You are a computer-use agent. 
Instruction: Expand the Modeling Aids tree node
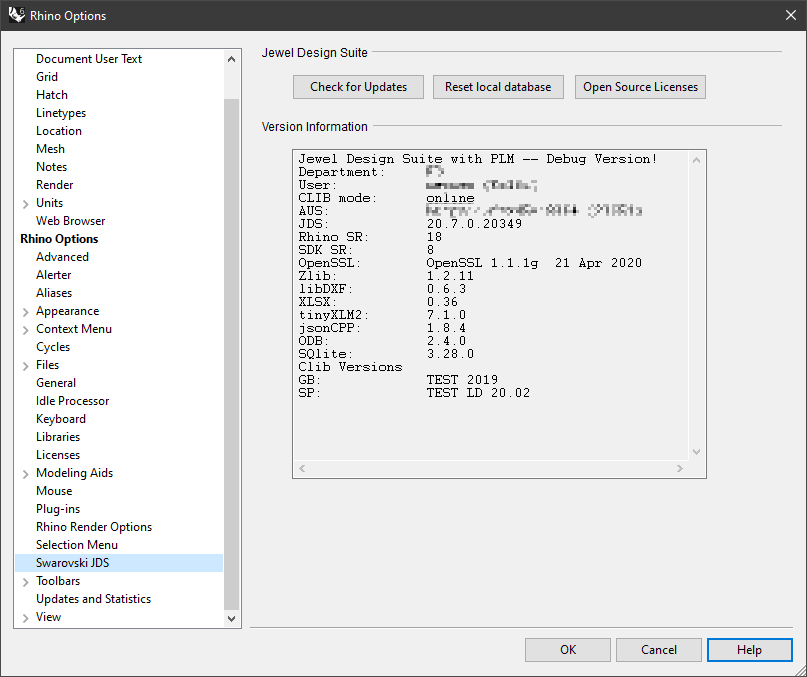[25, 474]
